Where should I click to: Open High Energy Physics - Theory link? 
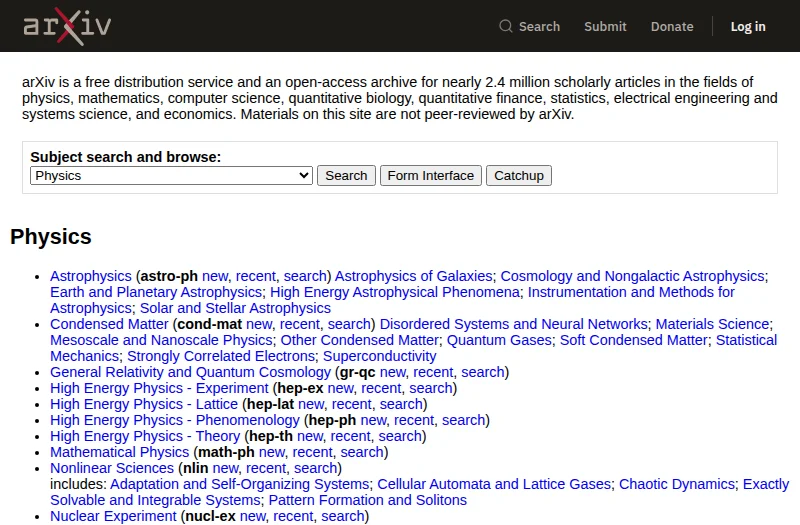[x=145, y=436]
